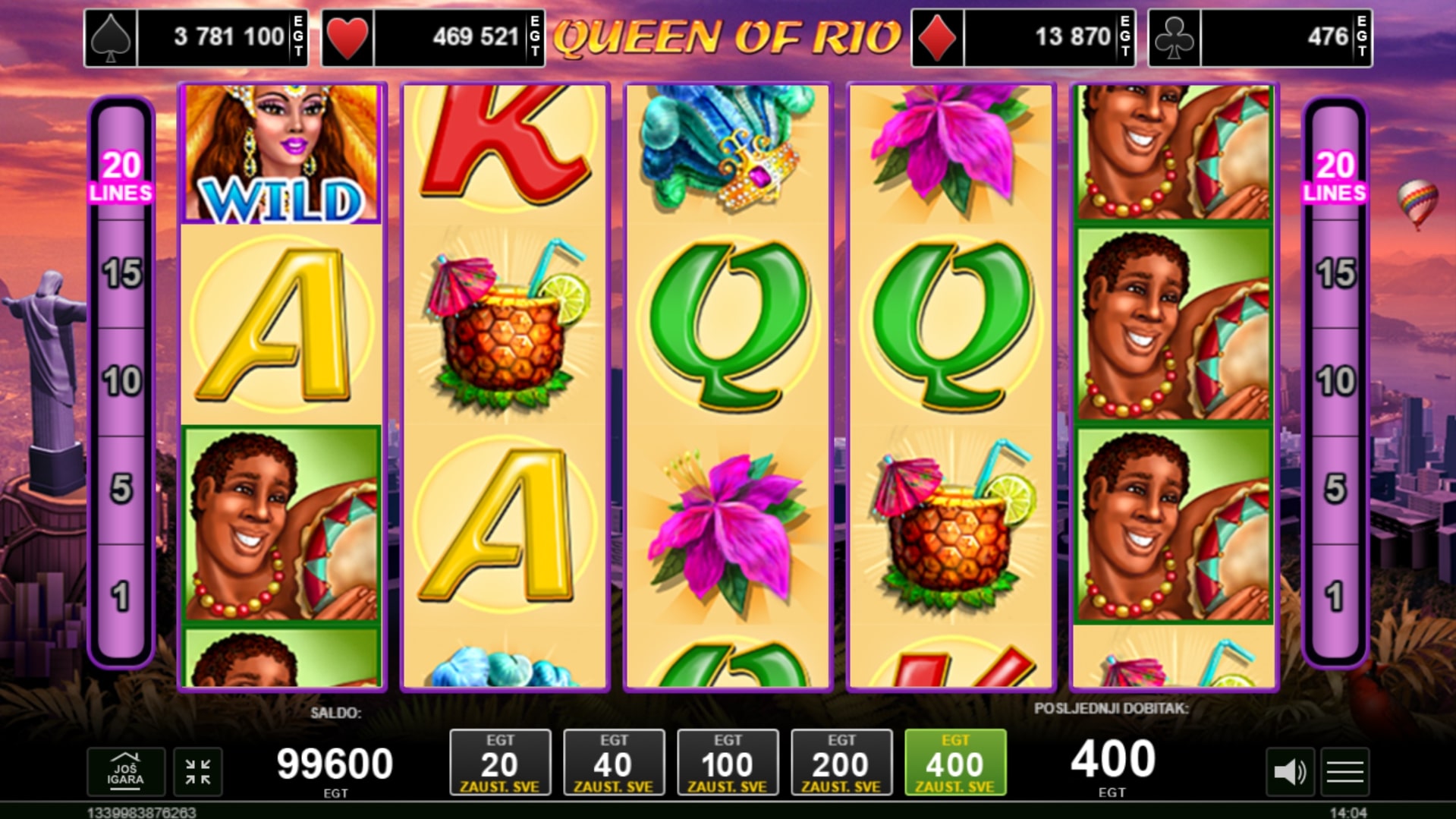
Task: Select 15 lines on left selector
Action: click(x=121, y=274)
